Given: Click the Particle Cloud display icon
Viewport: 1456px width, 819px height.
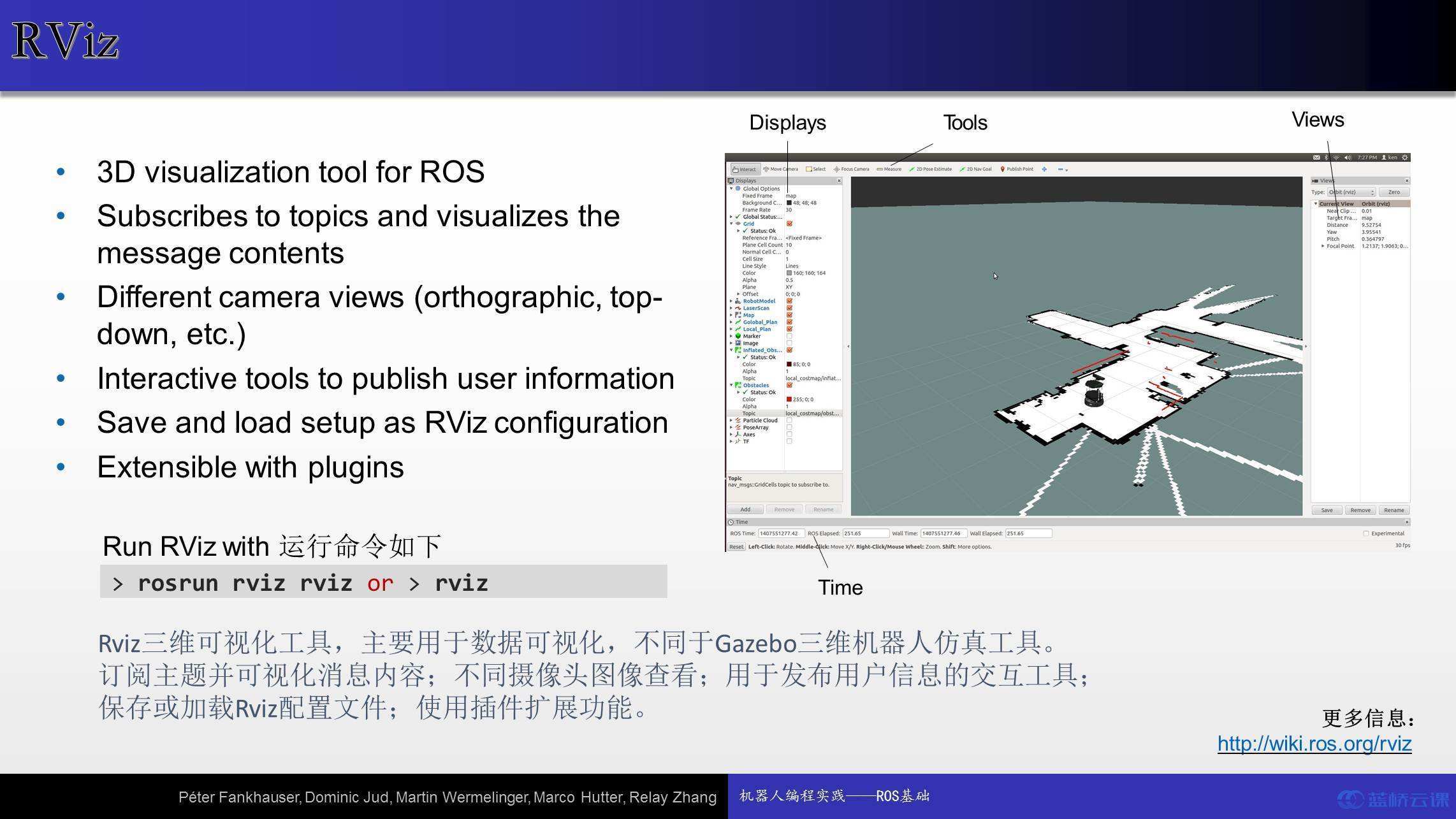Looking at the screenshot, I should [x=738, y=421].
